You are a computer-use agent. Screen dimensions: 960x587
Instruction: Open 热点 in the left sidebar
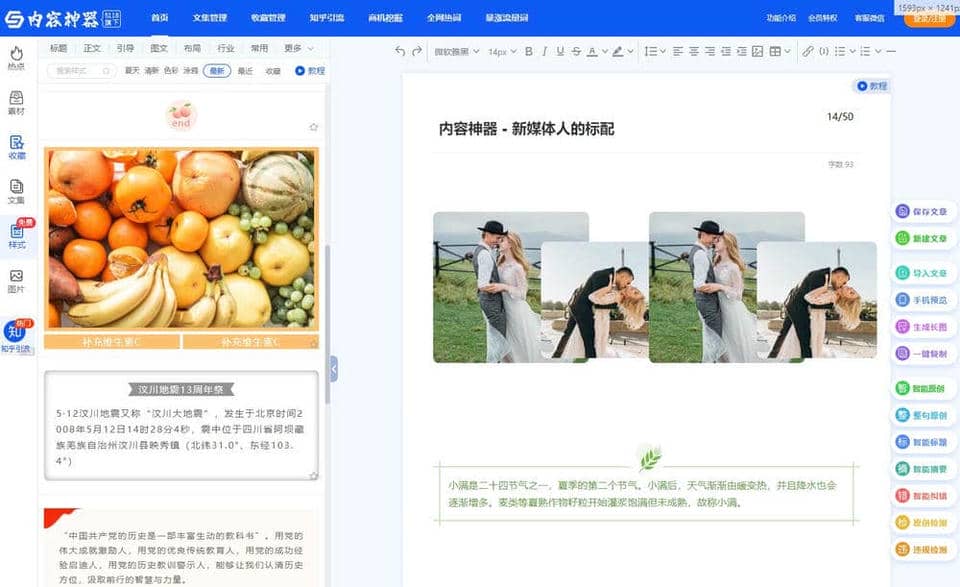pyautogui.click(x=16, y=58)
